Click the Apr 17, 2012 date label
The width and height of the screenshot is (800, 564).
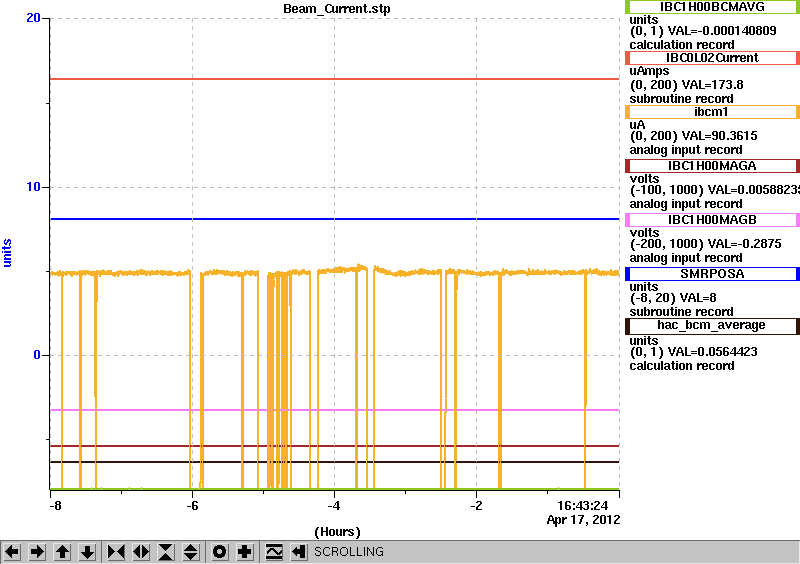point(583,520)
